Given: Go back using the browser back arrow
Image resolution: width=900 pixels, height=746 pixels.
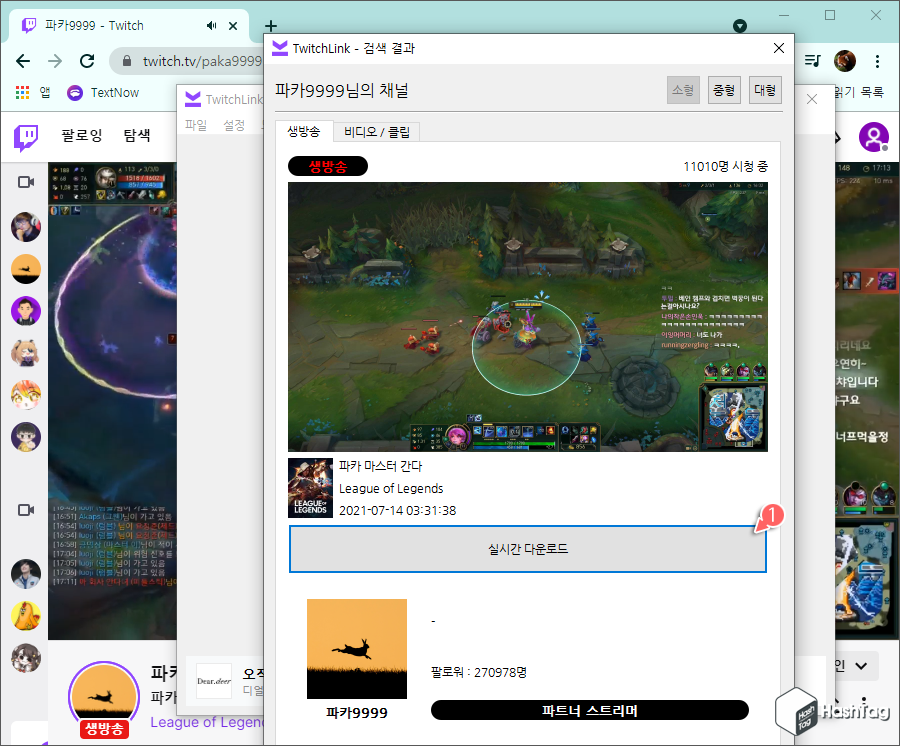Looking at the screenshot, I should coord(23,61).
